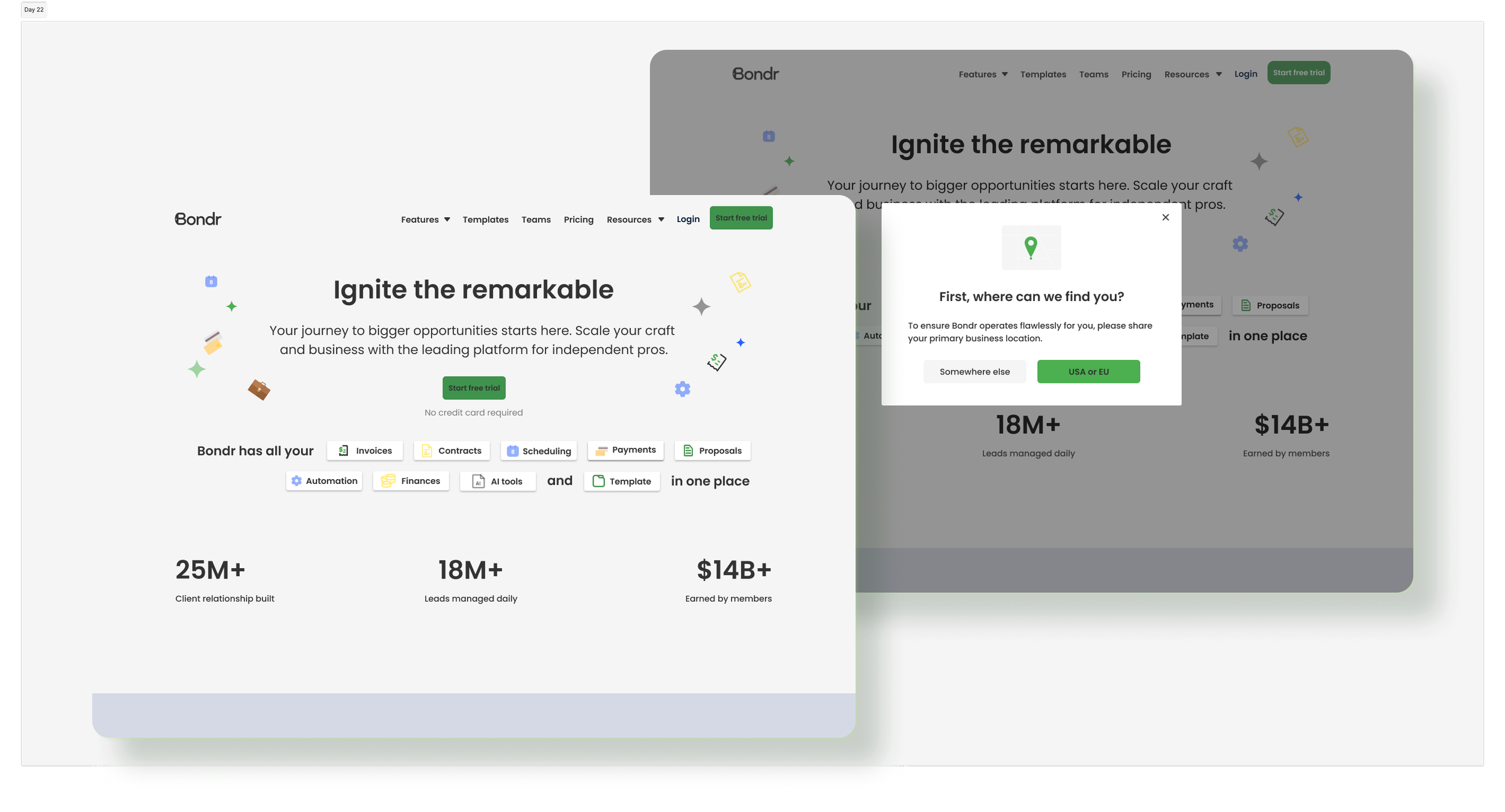Click the 18M+ statistic in the front window
The image size is (1505, 812).
point(470,570)
